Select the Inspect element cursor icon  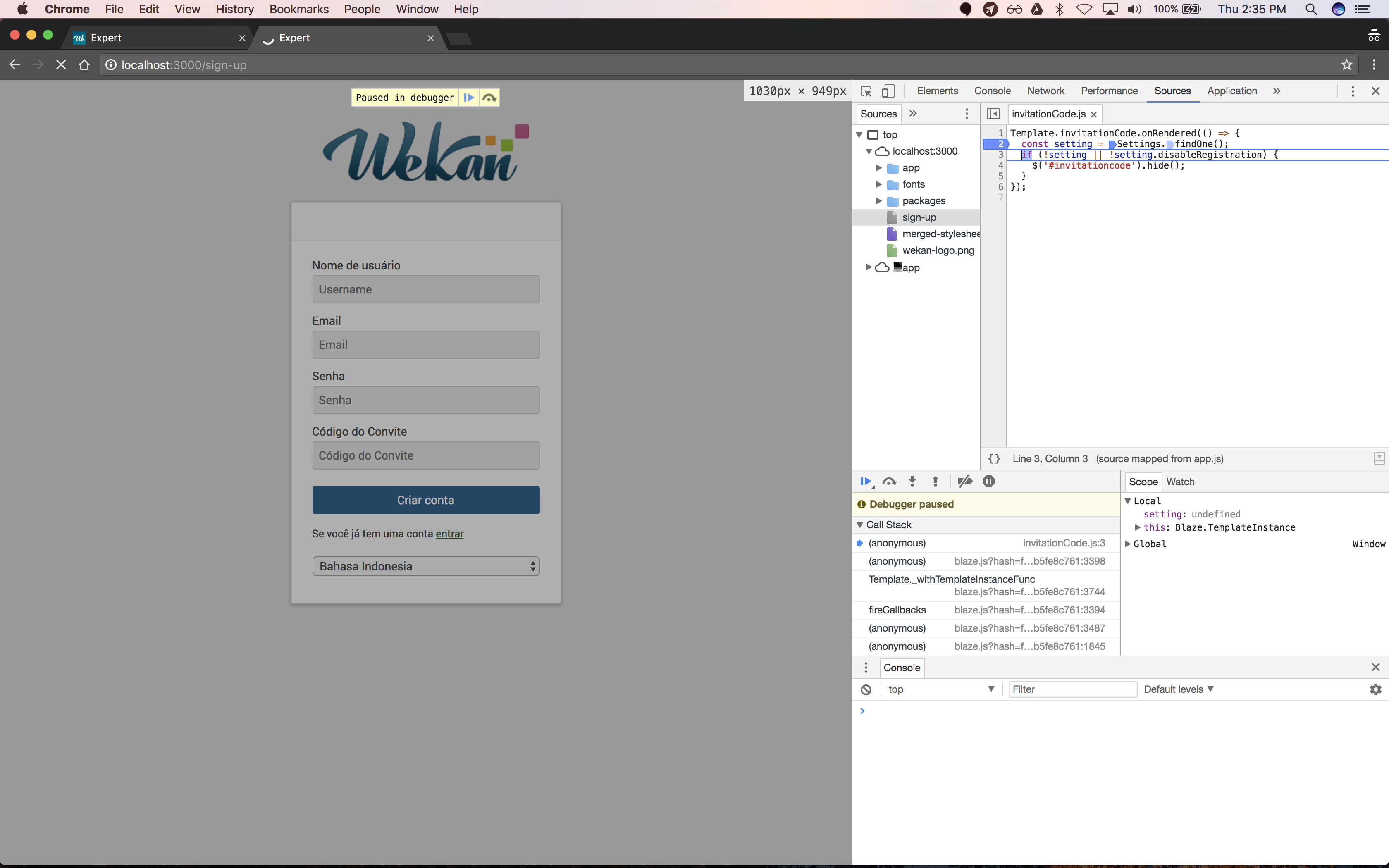(866, 91)
